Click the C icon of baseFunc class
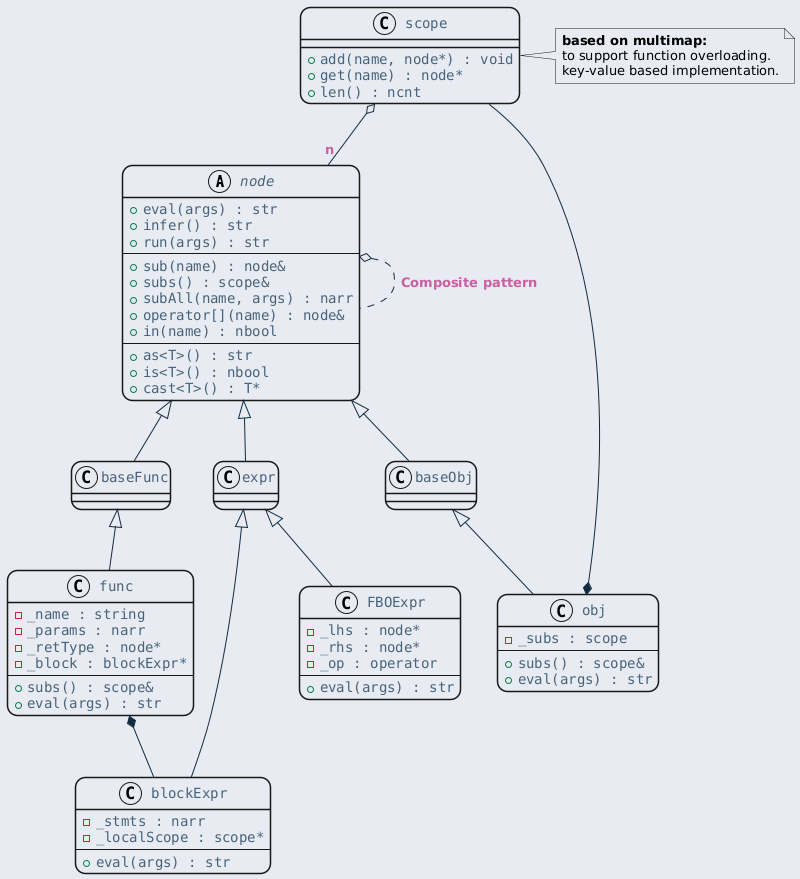This screenshot has width=800, height=879. coord(86,478)
